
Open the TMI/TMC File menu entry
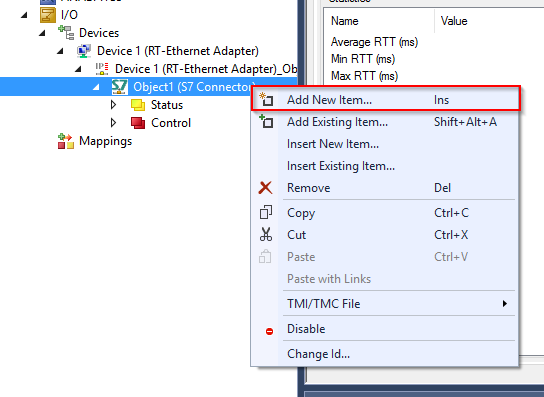(386, 304)
